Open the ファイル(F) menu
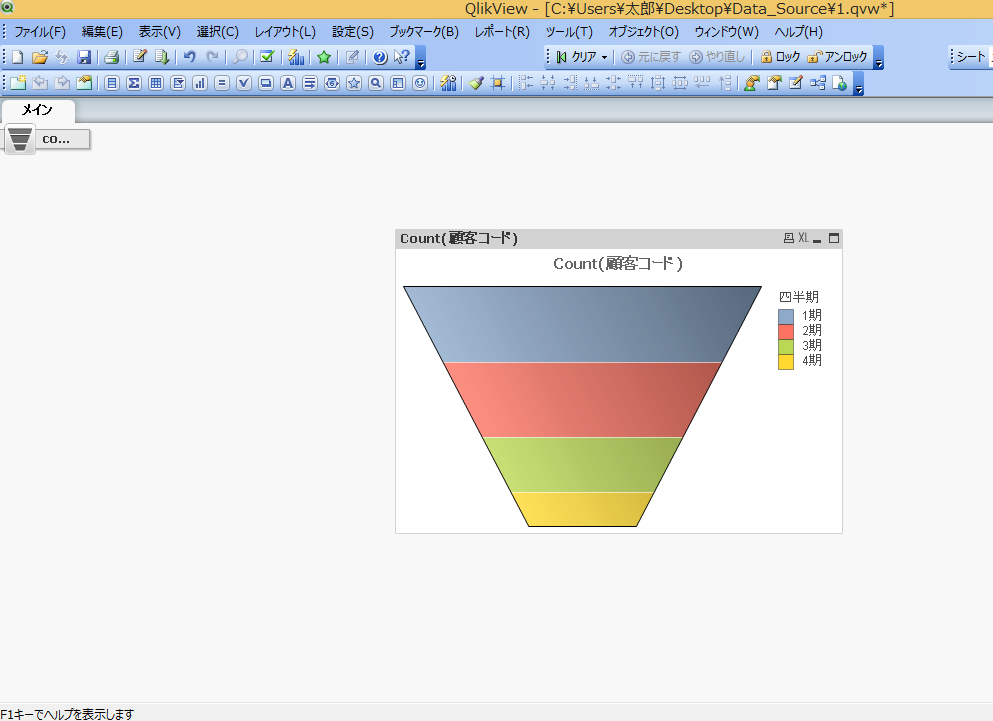This screenshot has width=993, height=721. coord(40,32)
